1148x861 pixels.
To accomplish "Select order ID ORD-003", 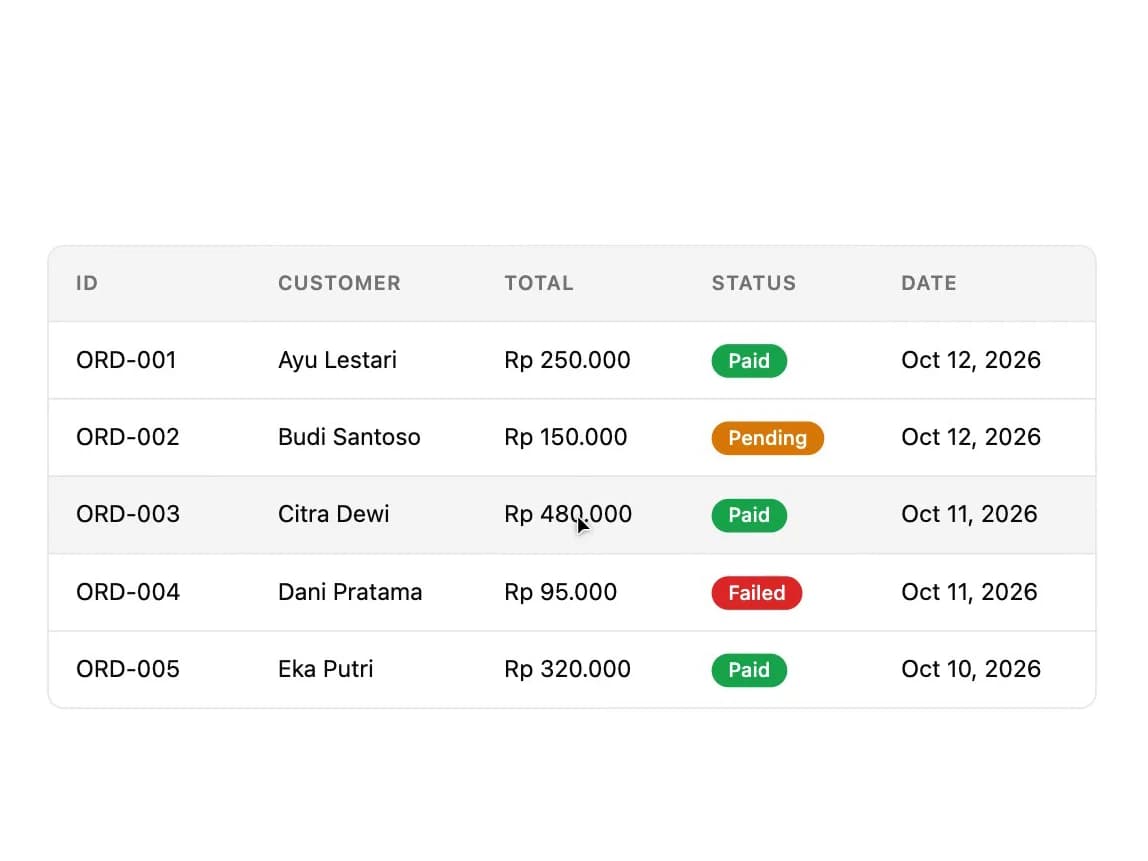I will coord(127,514).
